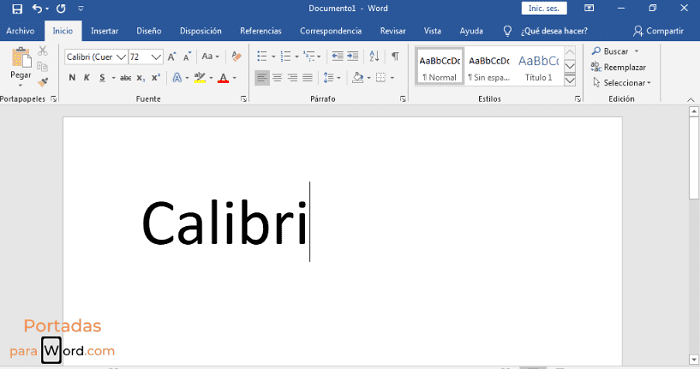Decrease font size with the small A
The image size is (700, 369).
(187, 57)
